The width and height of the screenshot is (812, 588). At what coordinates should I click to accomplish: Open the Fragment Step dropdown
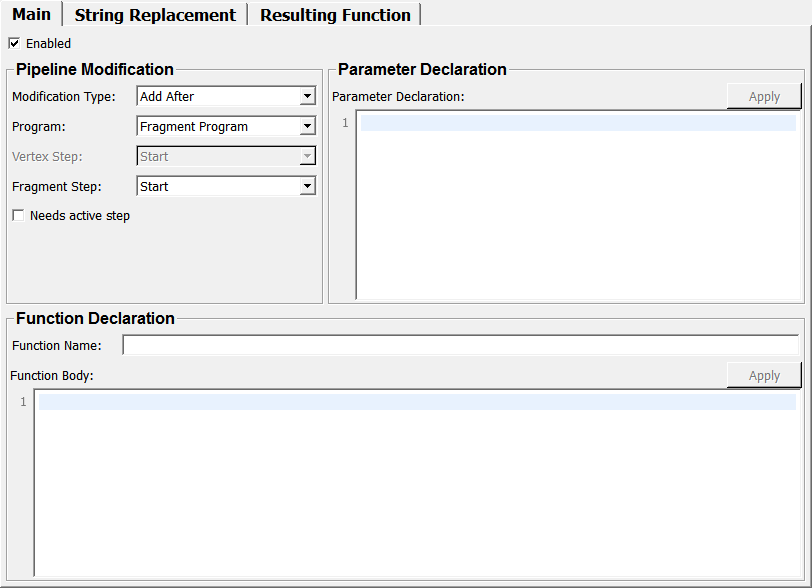point(226,187)
